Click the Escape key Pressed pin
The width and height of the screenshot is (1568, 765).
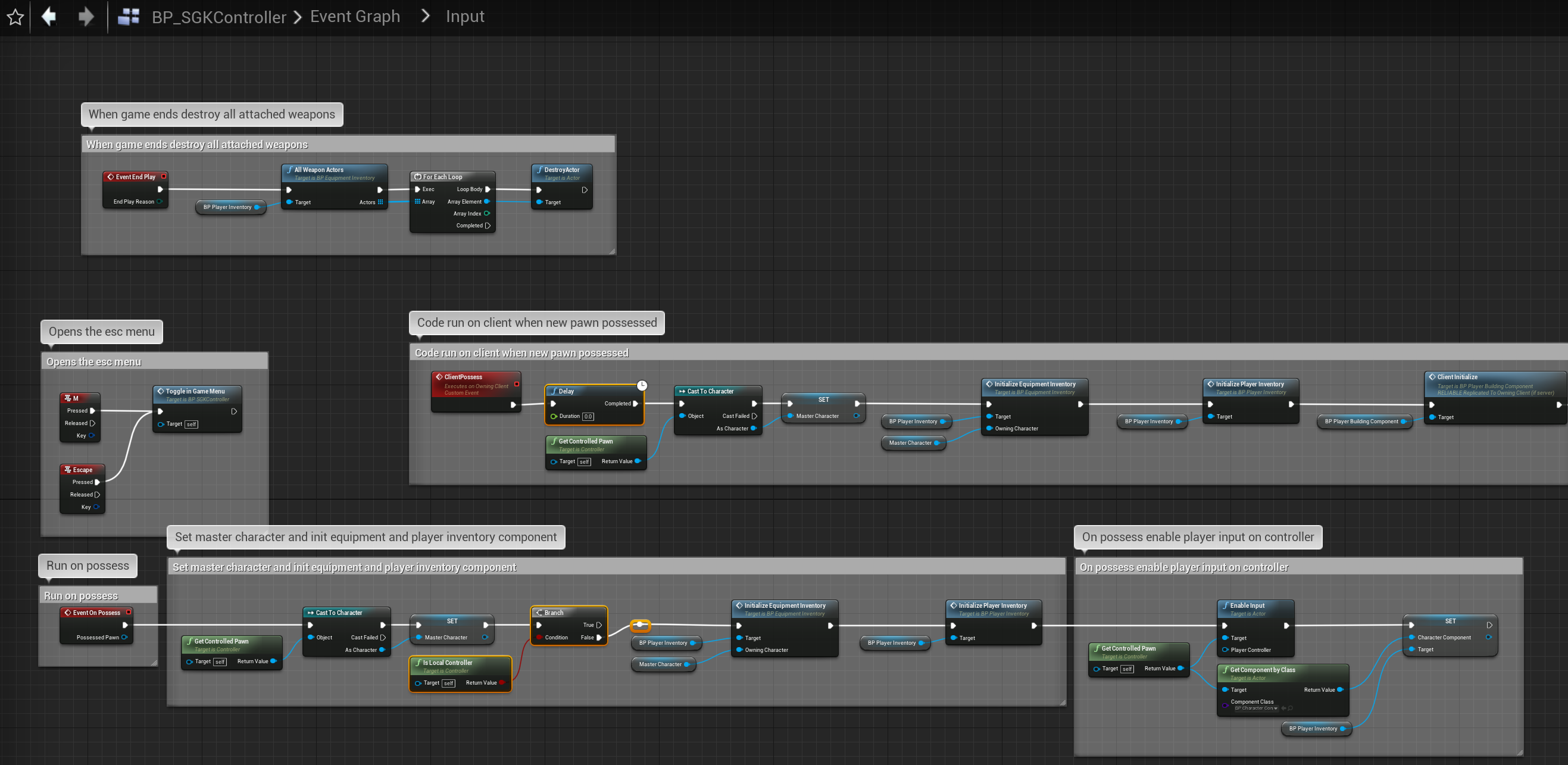(98, 482)
